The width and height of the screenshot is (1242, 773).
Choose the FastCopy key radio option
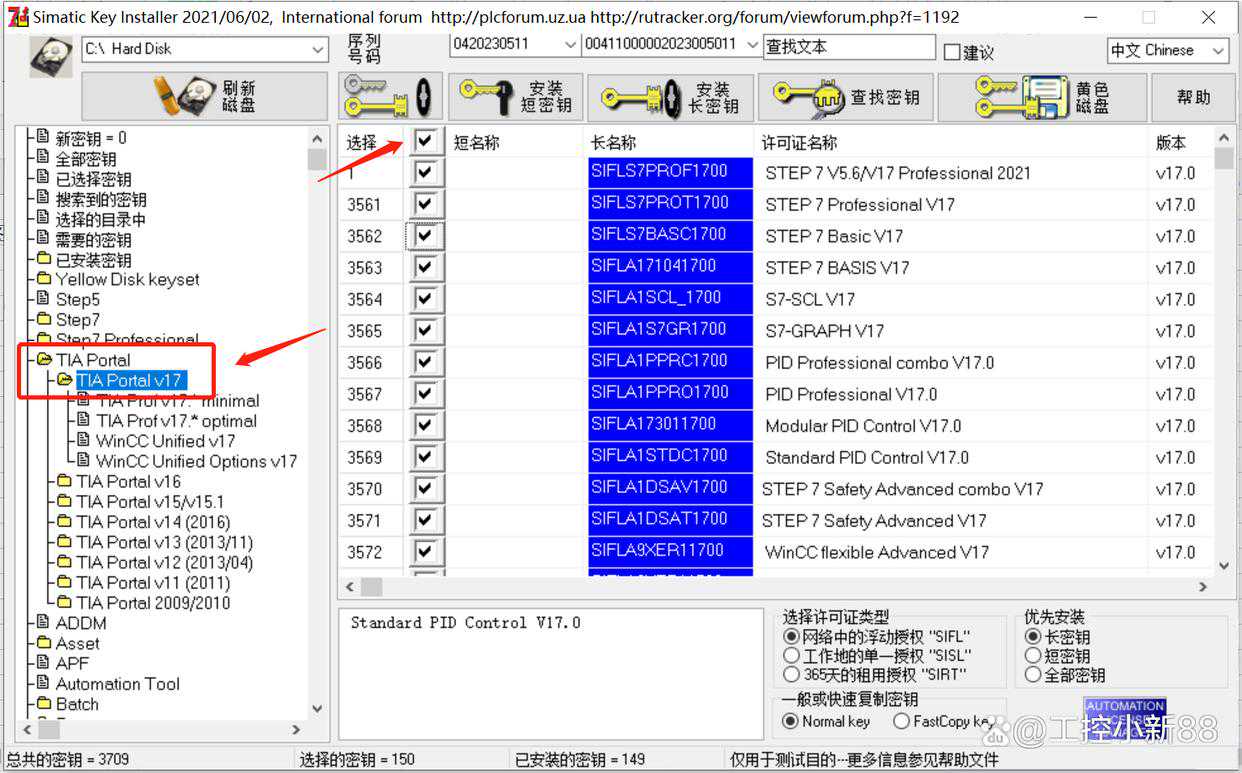coord(901,721)
